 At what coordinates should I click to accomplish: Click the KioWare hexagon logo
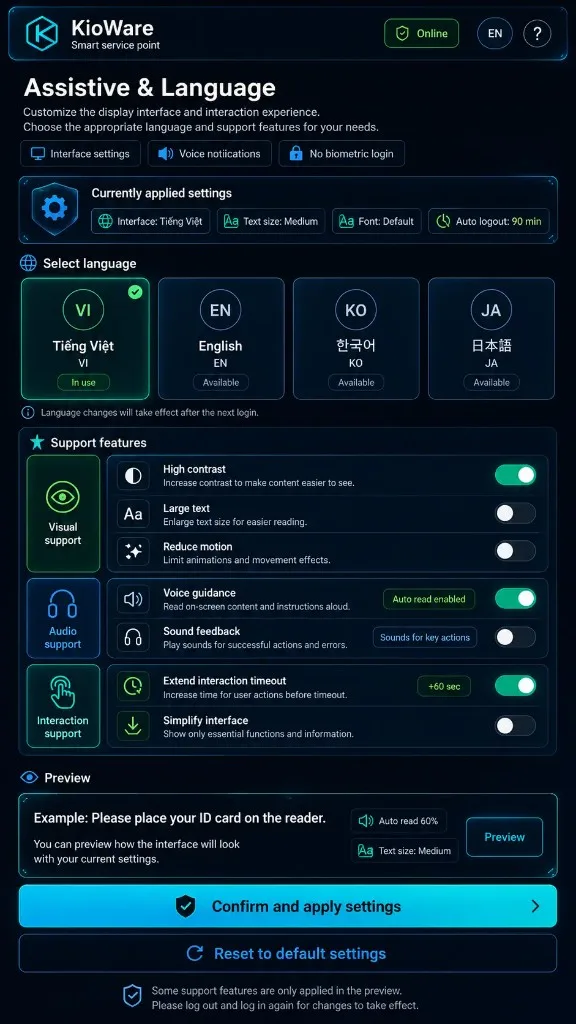(x=42, y=33)
